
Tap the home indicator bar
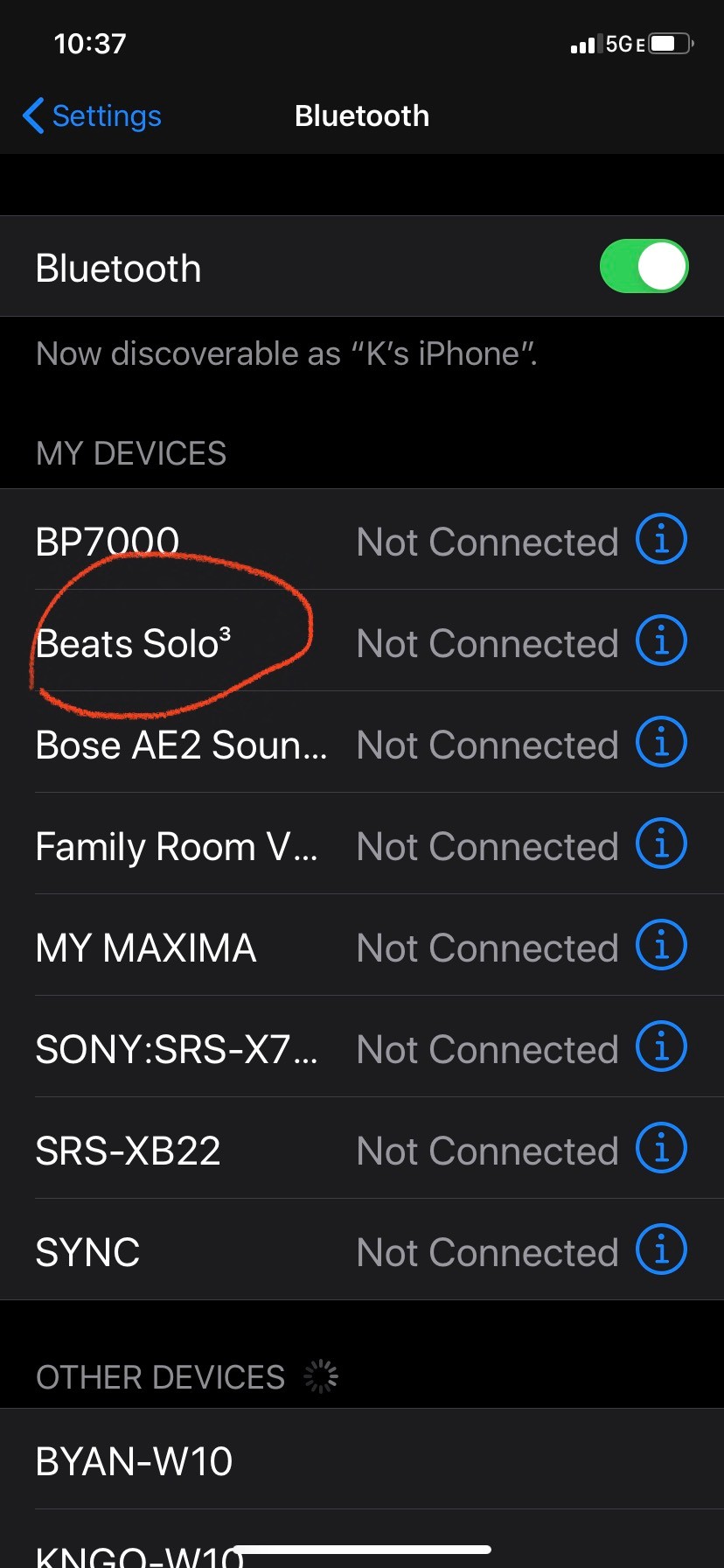[x=362, y=1550]
